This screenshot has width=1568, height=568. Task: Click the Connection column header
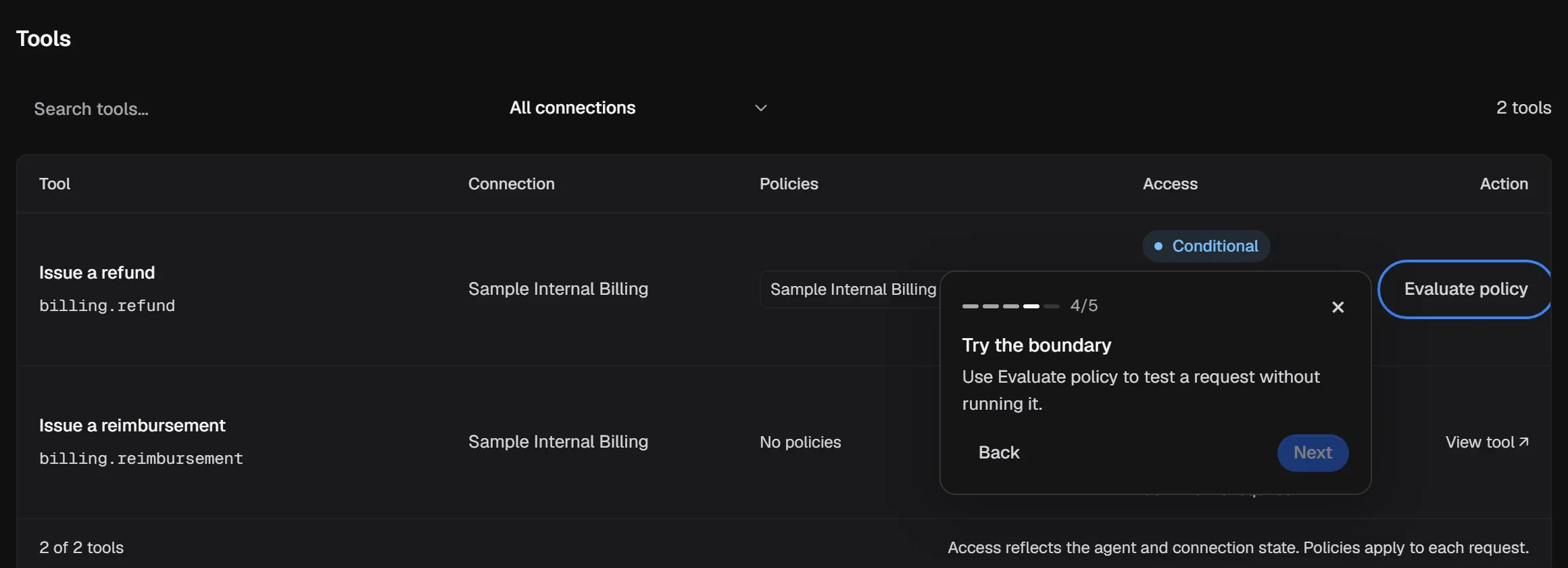tap(511, 184)
